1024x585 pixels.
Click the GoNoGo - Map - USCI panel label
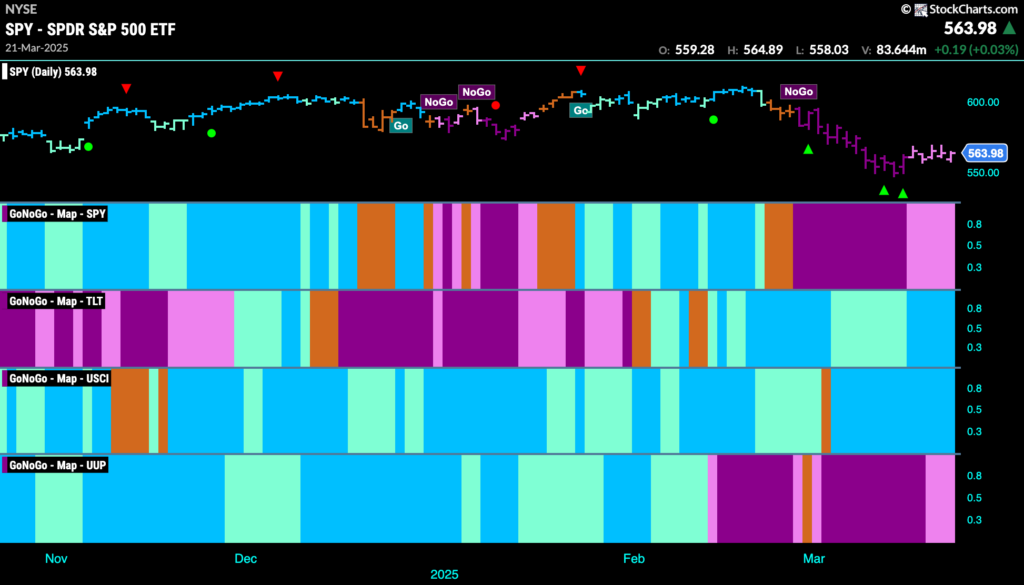point(59,378)
